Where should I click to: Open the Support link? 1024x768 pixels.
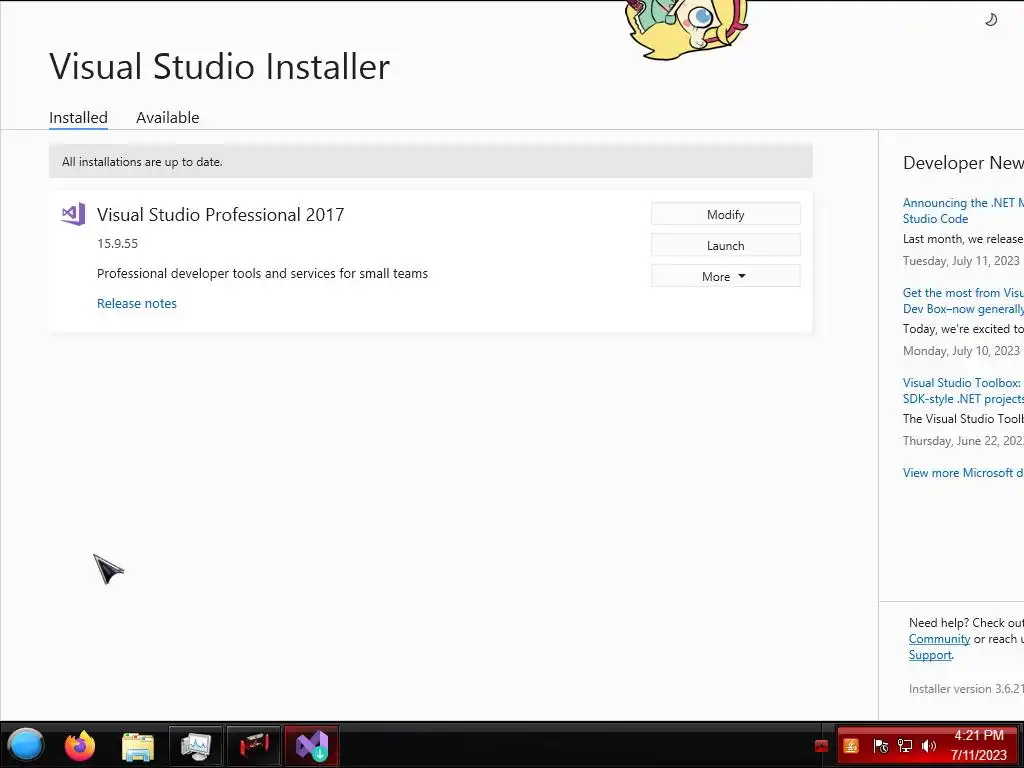tap(930, 655)
